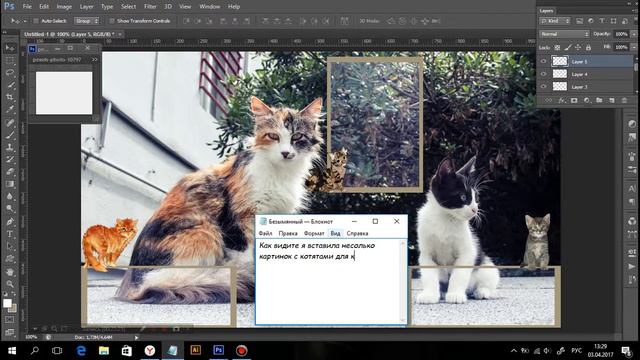The width and height of the screenshot is (640, 360).
Task: Open the Filter menu
Action: [150, 7]
